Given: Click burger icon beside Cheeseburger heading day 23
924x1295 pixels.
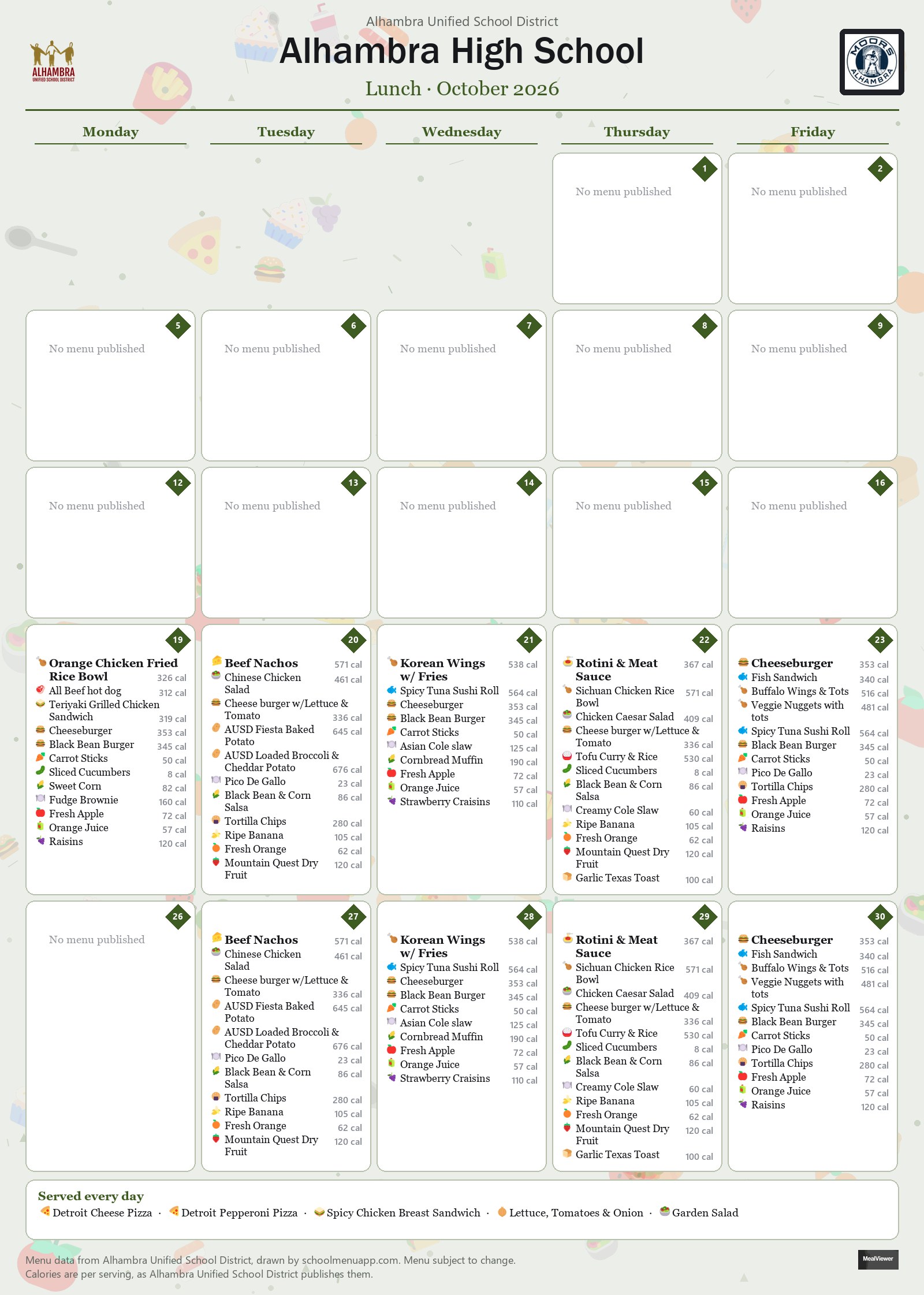Looking at the screenshot, I should [743, 661].
